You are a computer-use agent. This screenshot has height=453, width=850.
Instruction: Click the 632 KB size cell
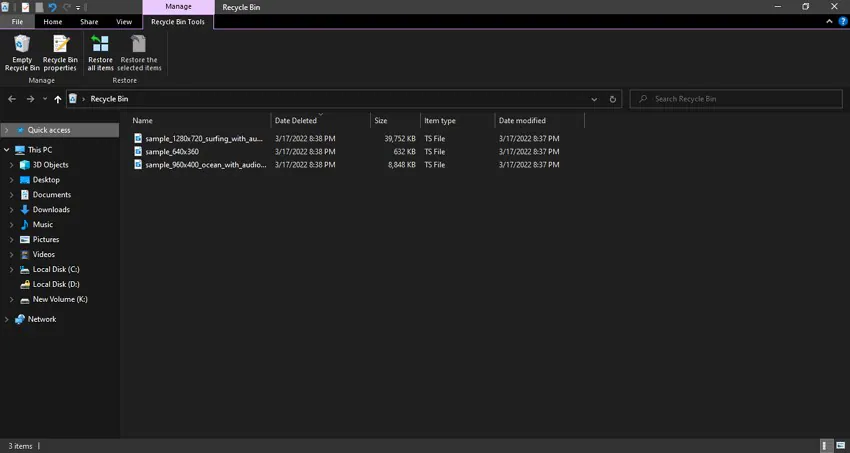click(x=404, y=152)
